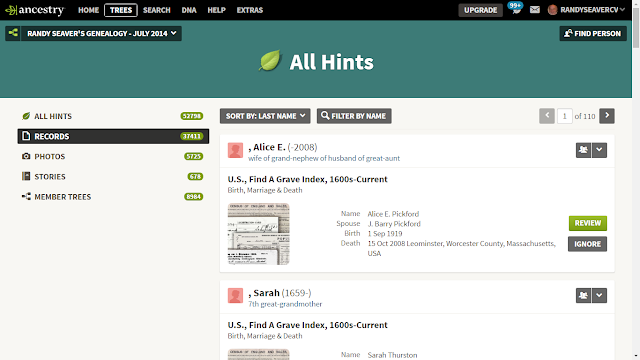Click the page number input field
This screenshot has height=360, width=640.
click(x=564, y=116)
